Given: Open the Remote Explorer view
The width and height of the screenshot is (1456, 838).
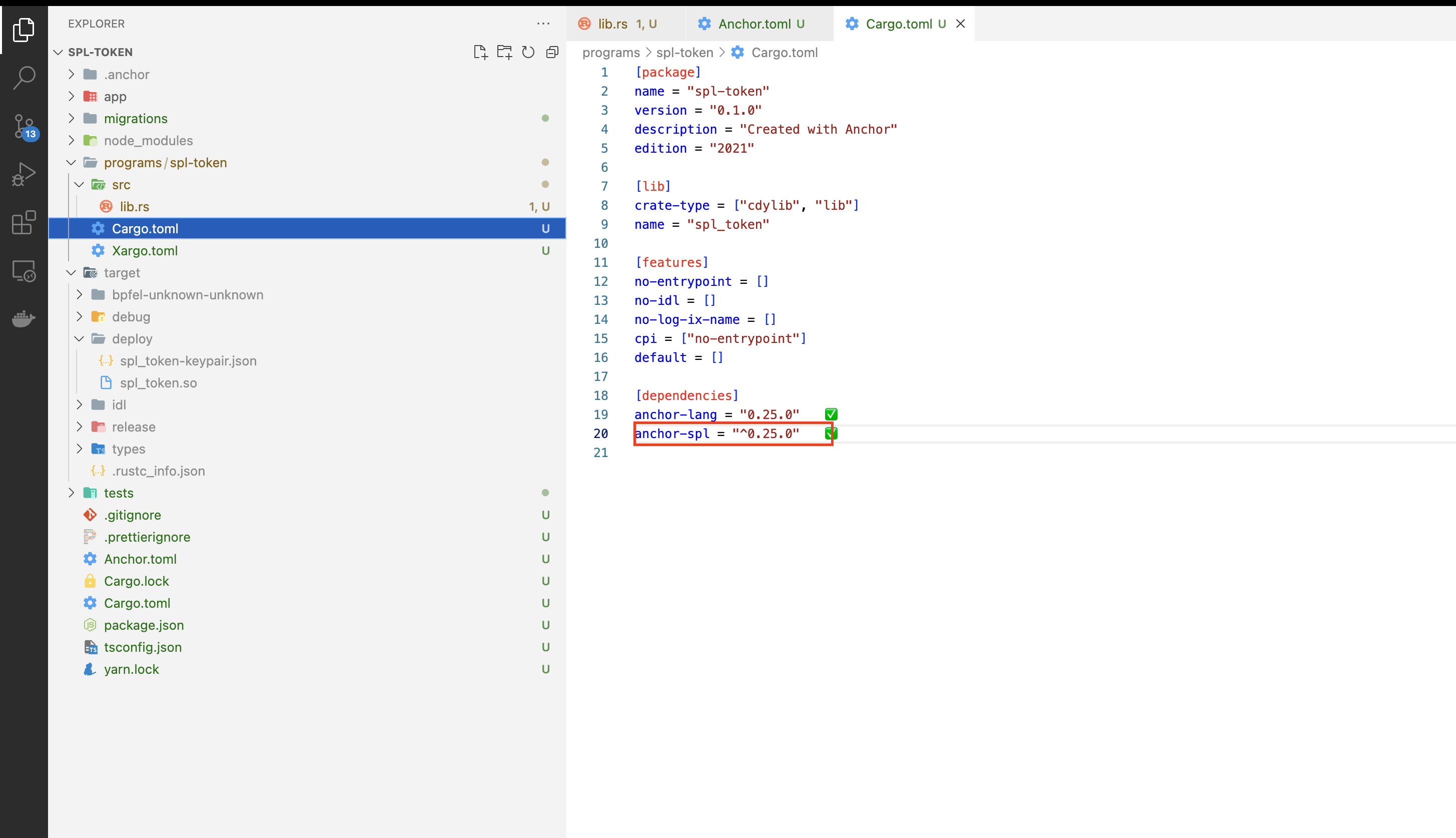Looking at the screenshot, I should point(24,270).
